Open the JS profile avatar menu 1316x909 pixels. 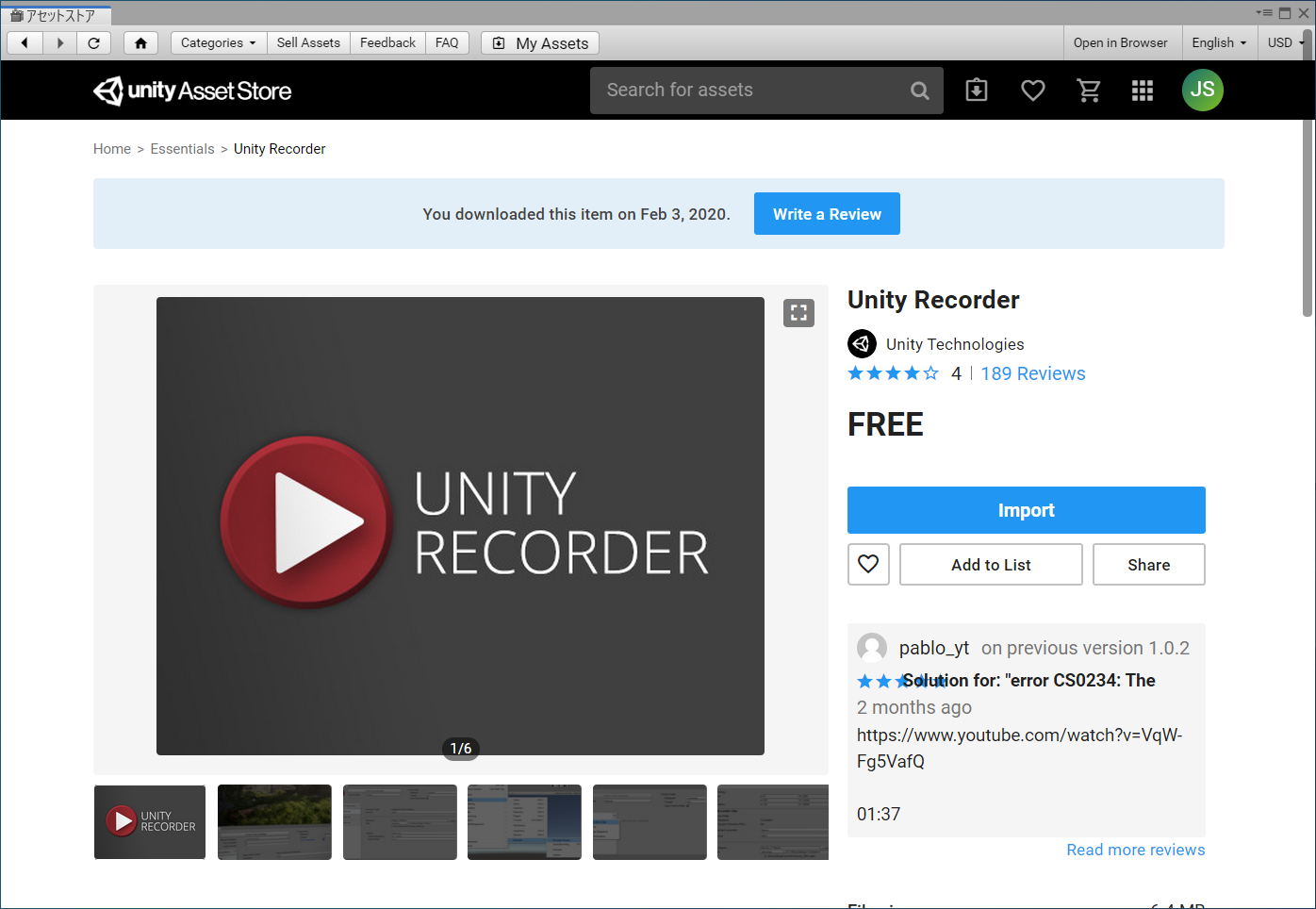[x=1203, y=90]
